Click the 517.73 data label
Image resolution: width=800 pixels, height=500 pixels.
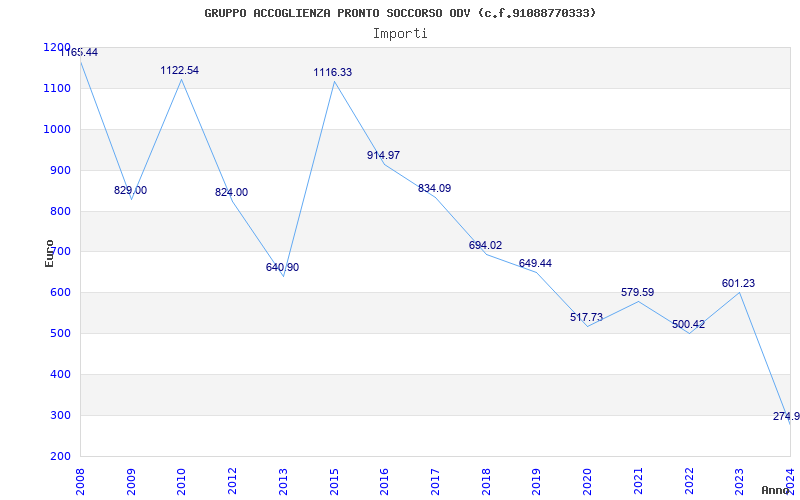586,317
